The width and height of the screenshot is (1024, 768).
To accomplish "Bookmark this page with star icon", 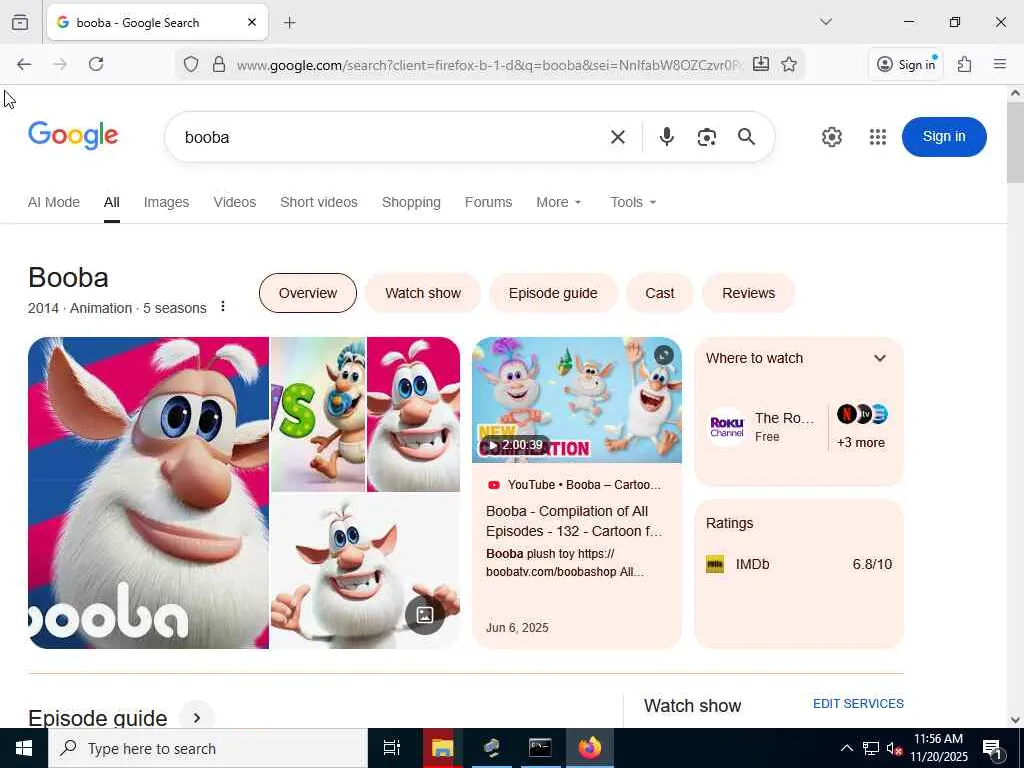I will (x=789, y=64).
